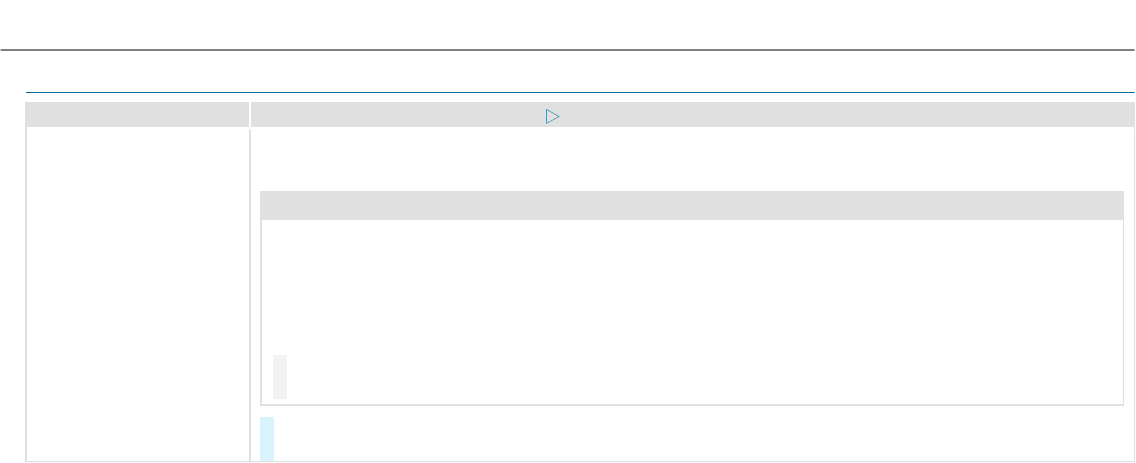Click the blue play triangle icon
The height and width of the screenshot is (463, 1136).
coord(552,117)
